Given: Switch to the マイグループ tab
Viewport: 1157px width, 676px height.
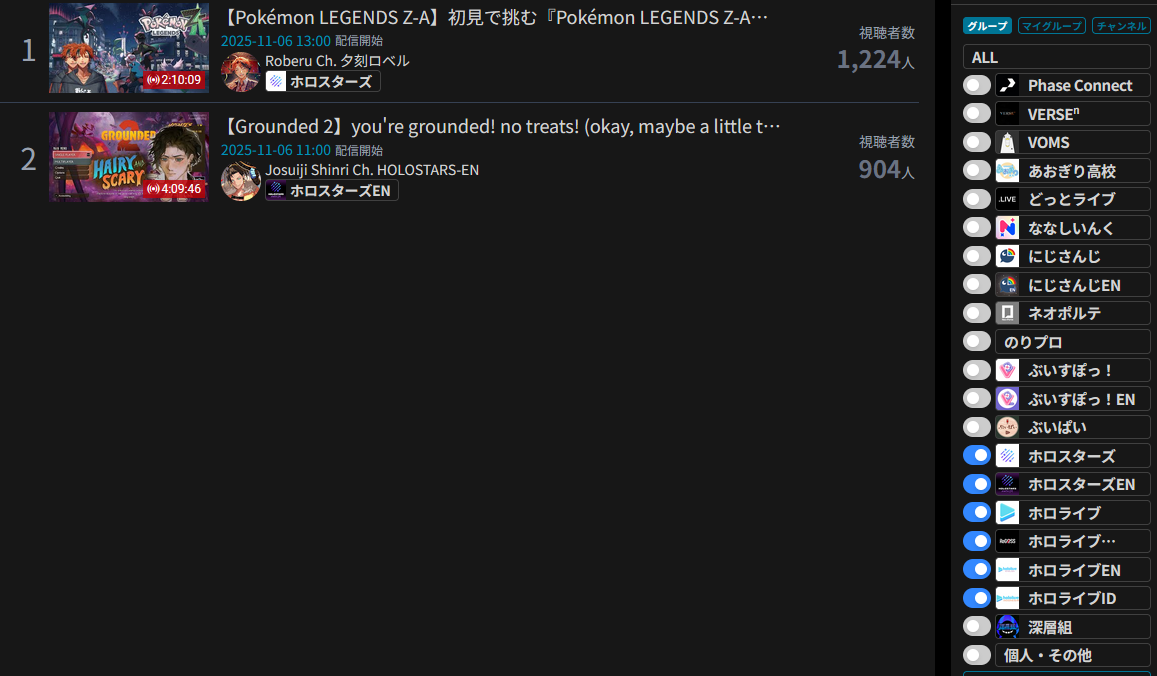Looking at the screenshot, I should pyautogui.click(x=1051, y=26).
